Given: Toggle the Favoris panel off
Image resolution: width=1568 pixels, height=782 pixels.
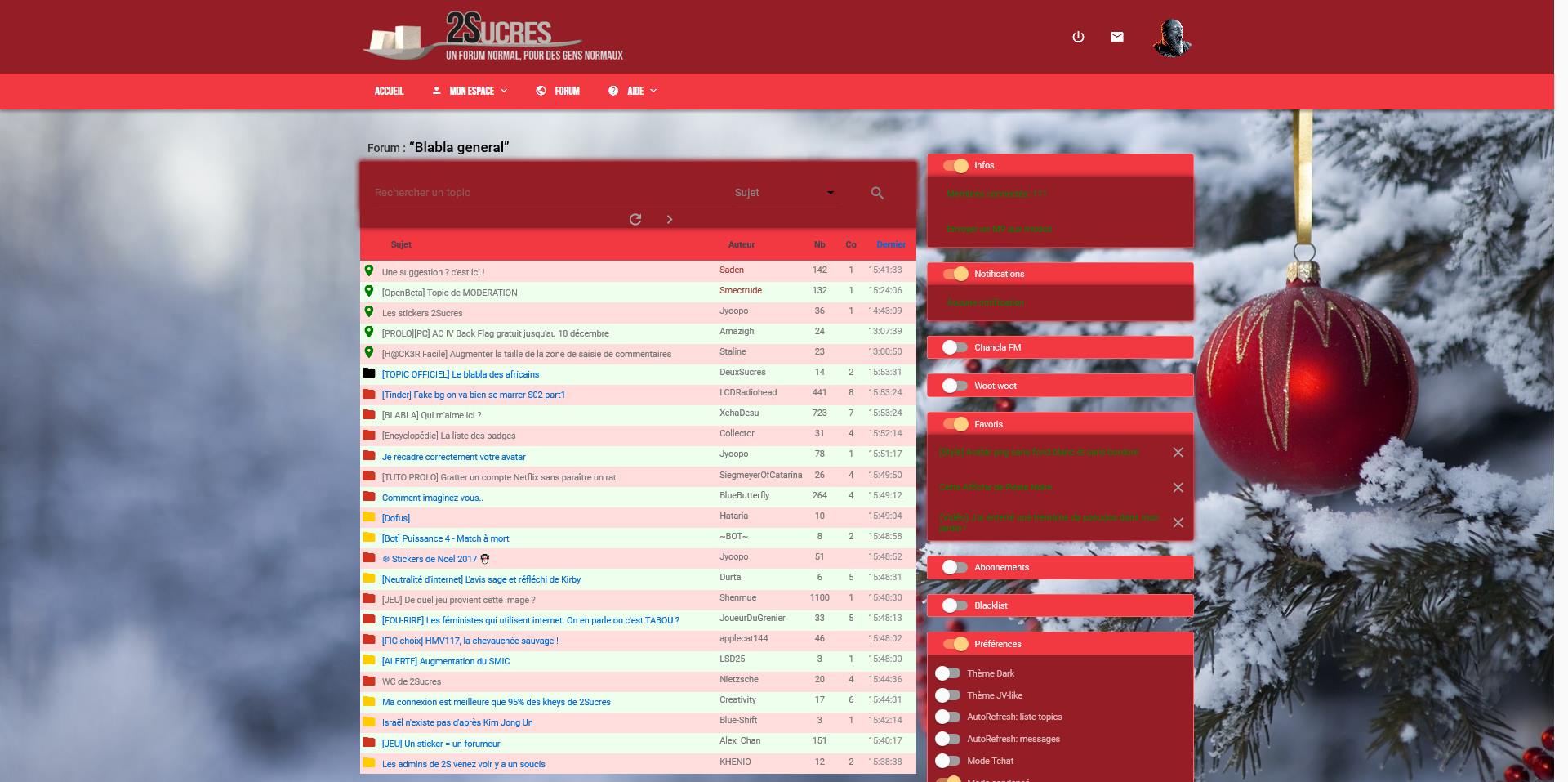Looking at the screenshot, I should [x=955, y=424].
